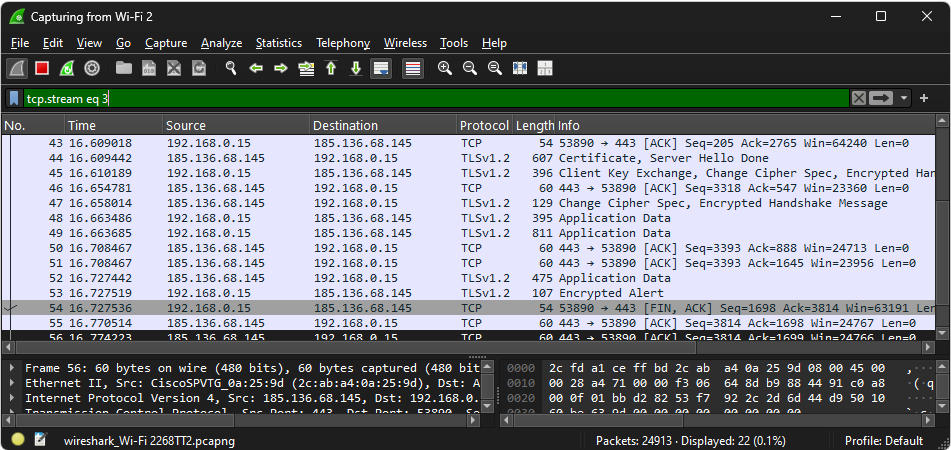Restart the current capture
951x450 pixels.
click(67, 69)
